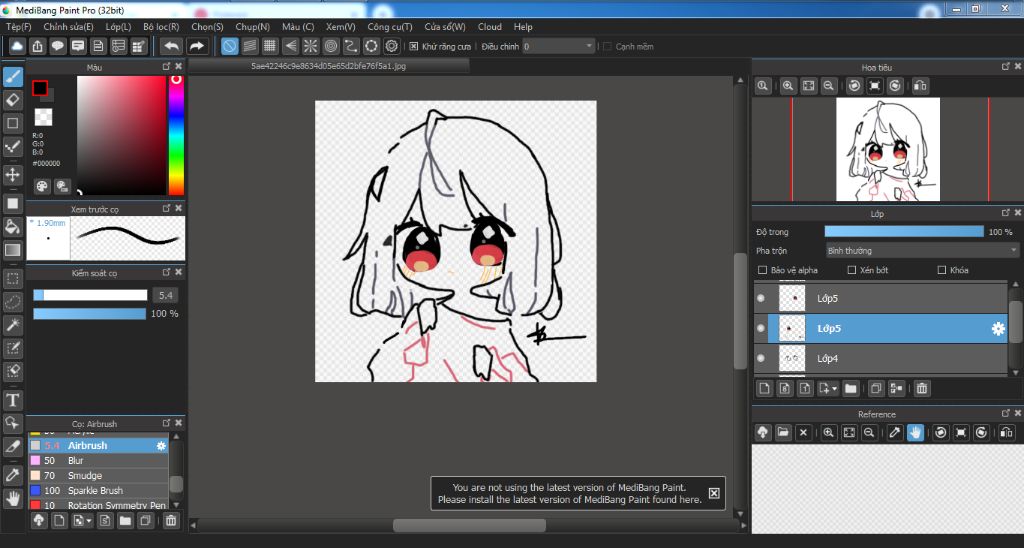Image resolution: width=1024 pixels, height=548 pixels.
Task: Open the Bộ lọc(R) menu
Action: 161,27
